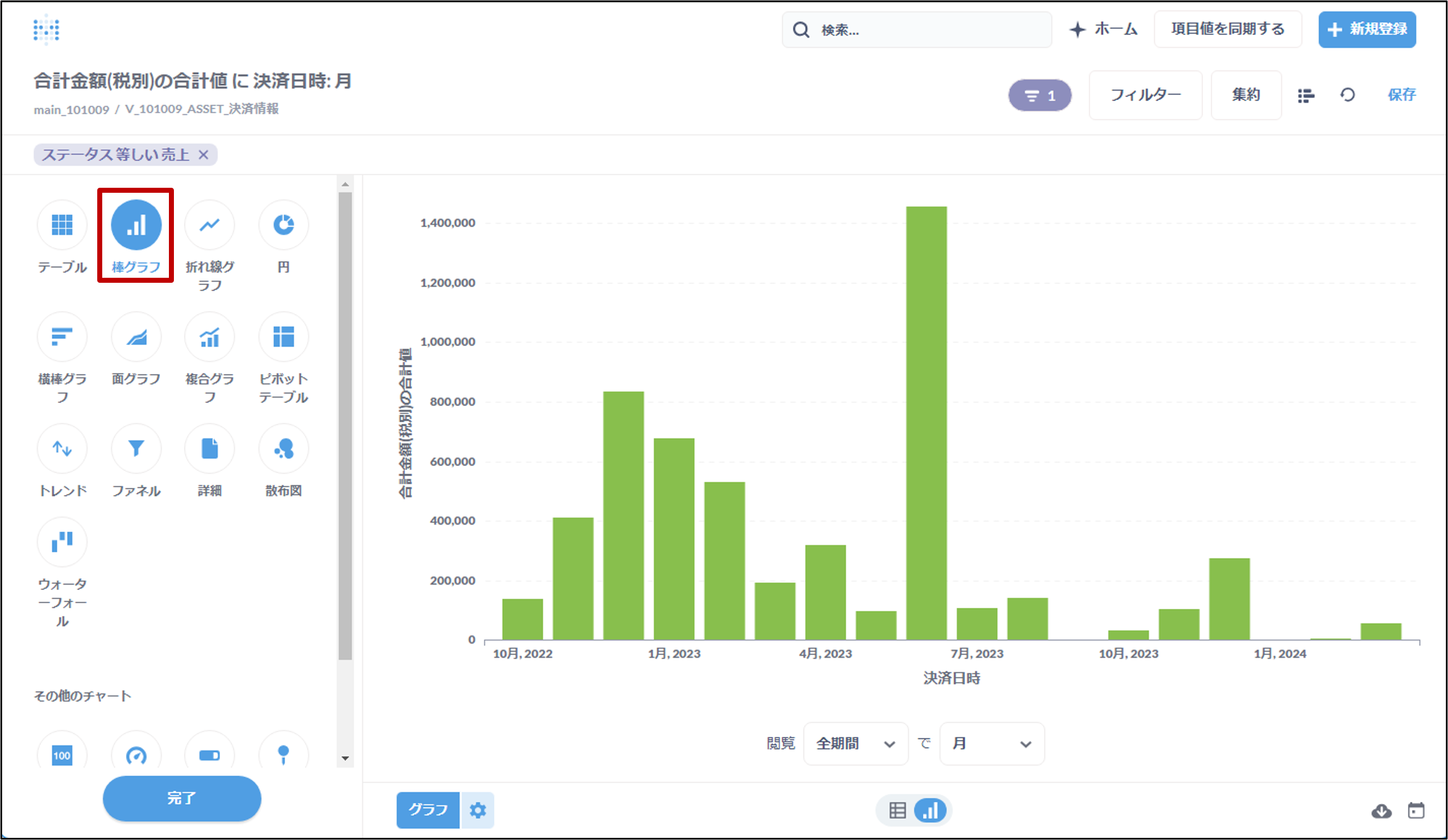Open the フィルター menu
The image size is (1448, 840).
point(1145,96)
